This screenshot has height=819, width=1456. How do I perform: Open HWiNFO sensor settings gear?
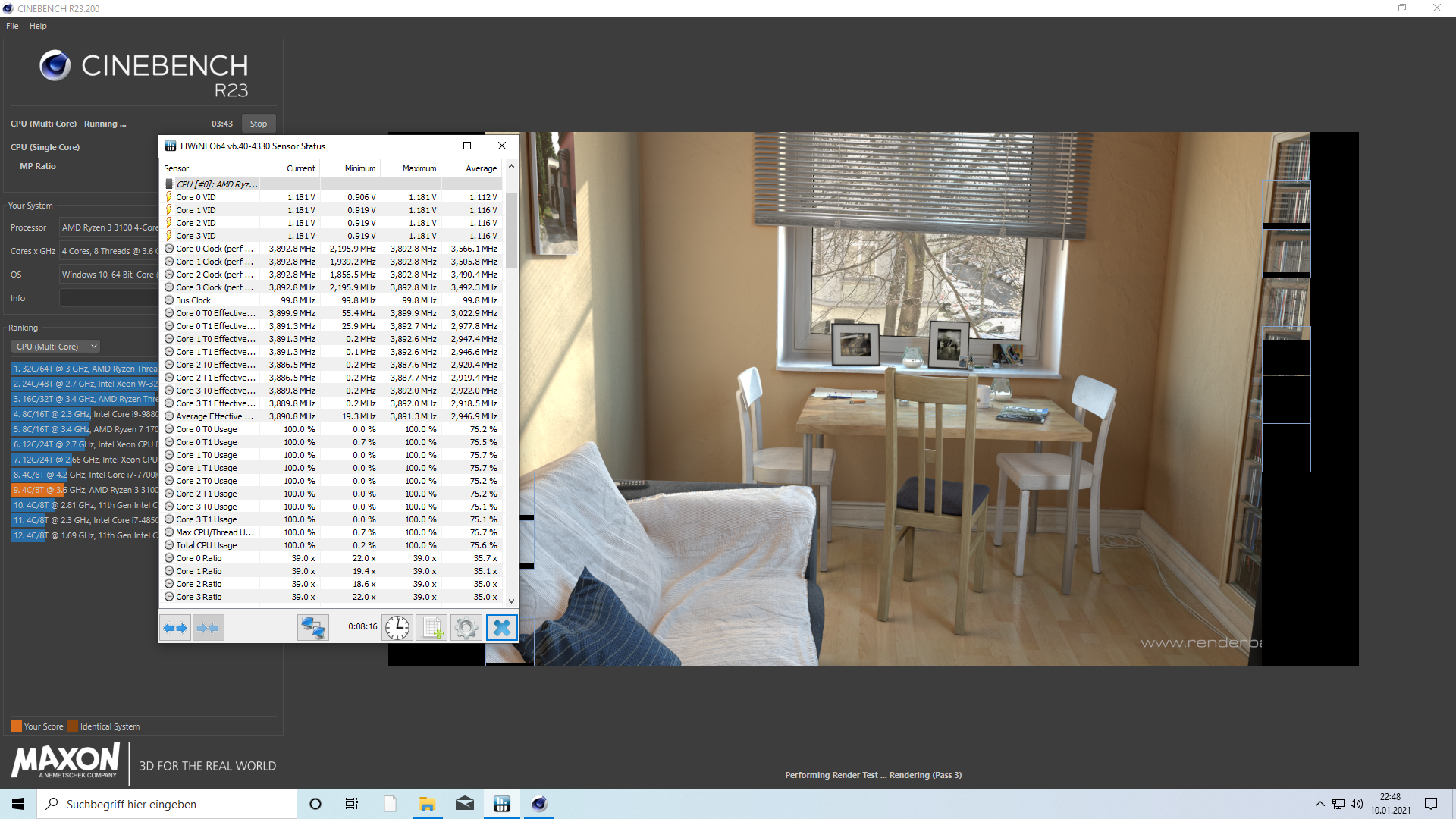466,628
